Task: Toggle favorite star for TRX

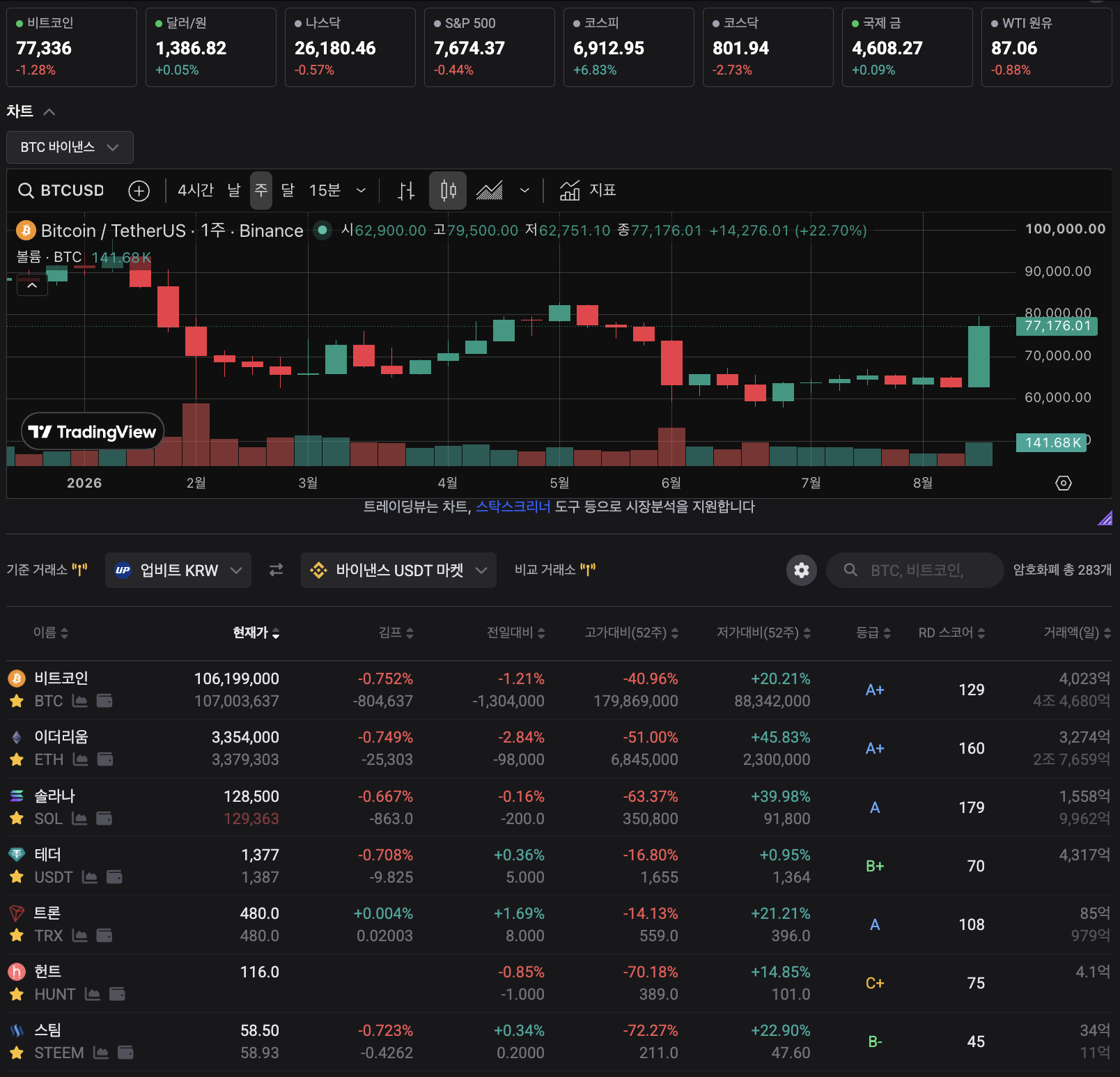Action: click(17, 936)
